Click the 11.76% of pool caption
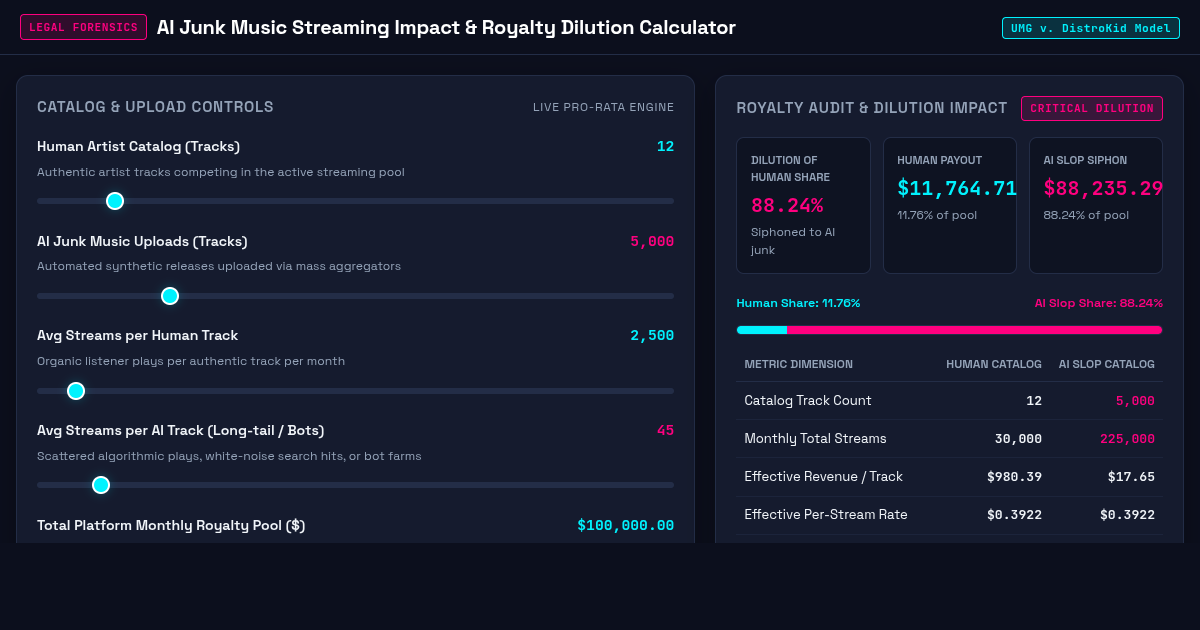The image size is (1200, 630). click(937, 215)
